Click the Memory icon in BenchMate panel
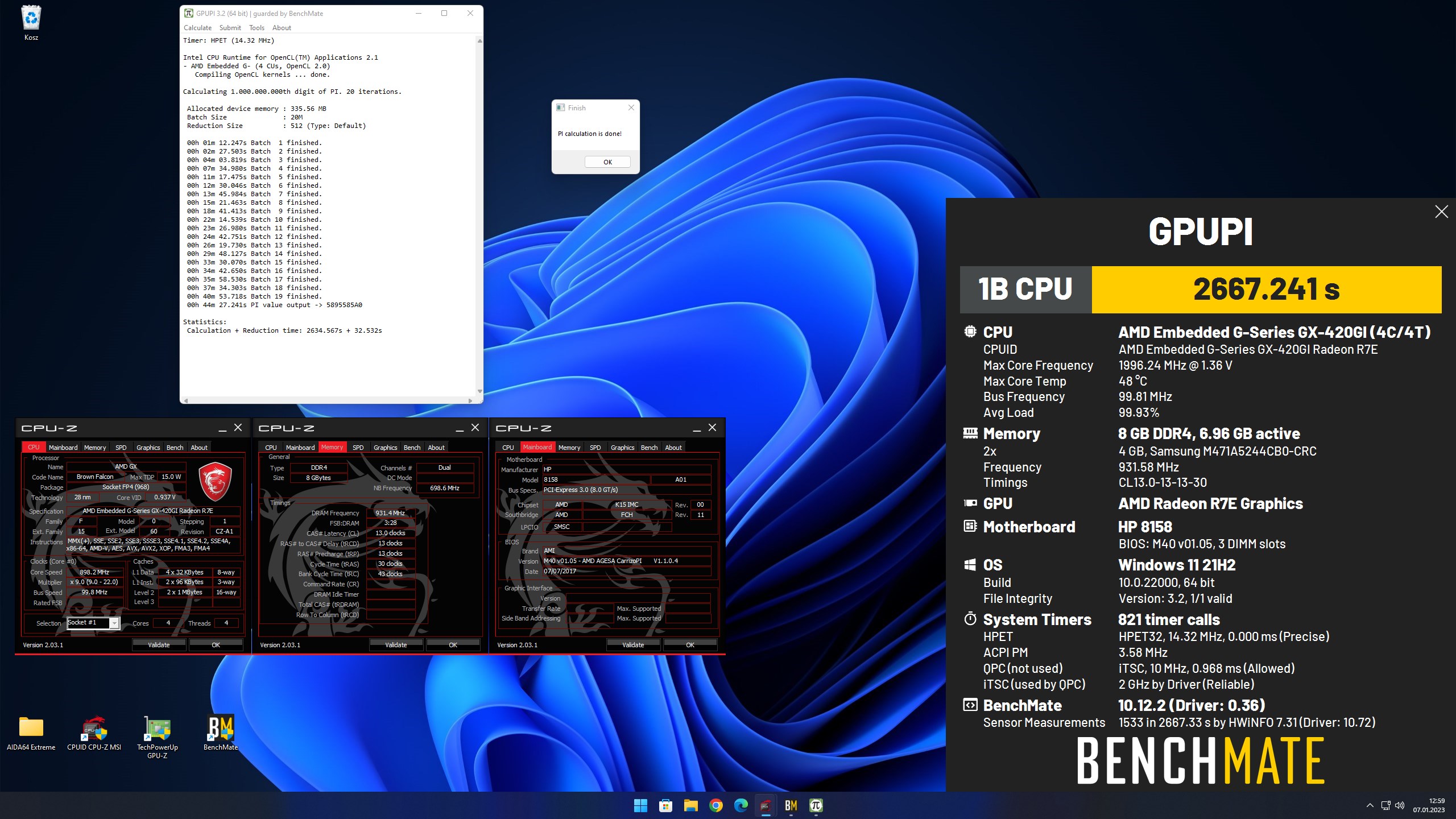 (970, 433)
